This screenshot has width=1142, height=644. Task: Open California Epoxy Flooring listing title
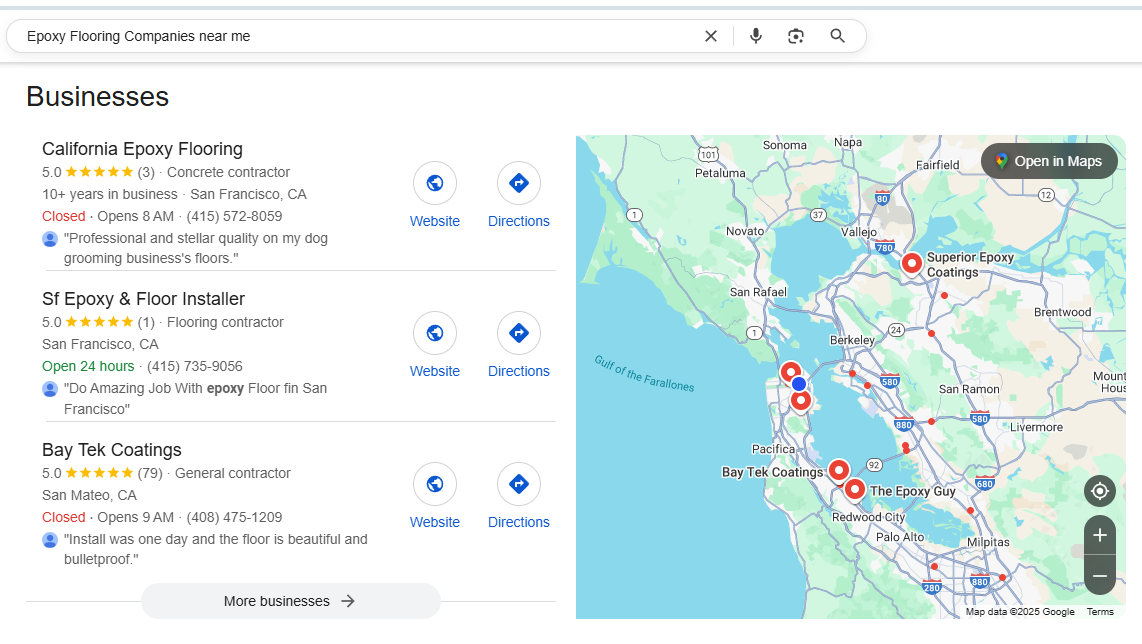[x=142, y=149]
